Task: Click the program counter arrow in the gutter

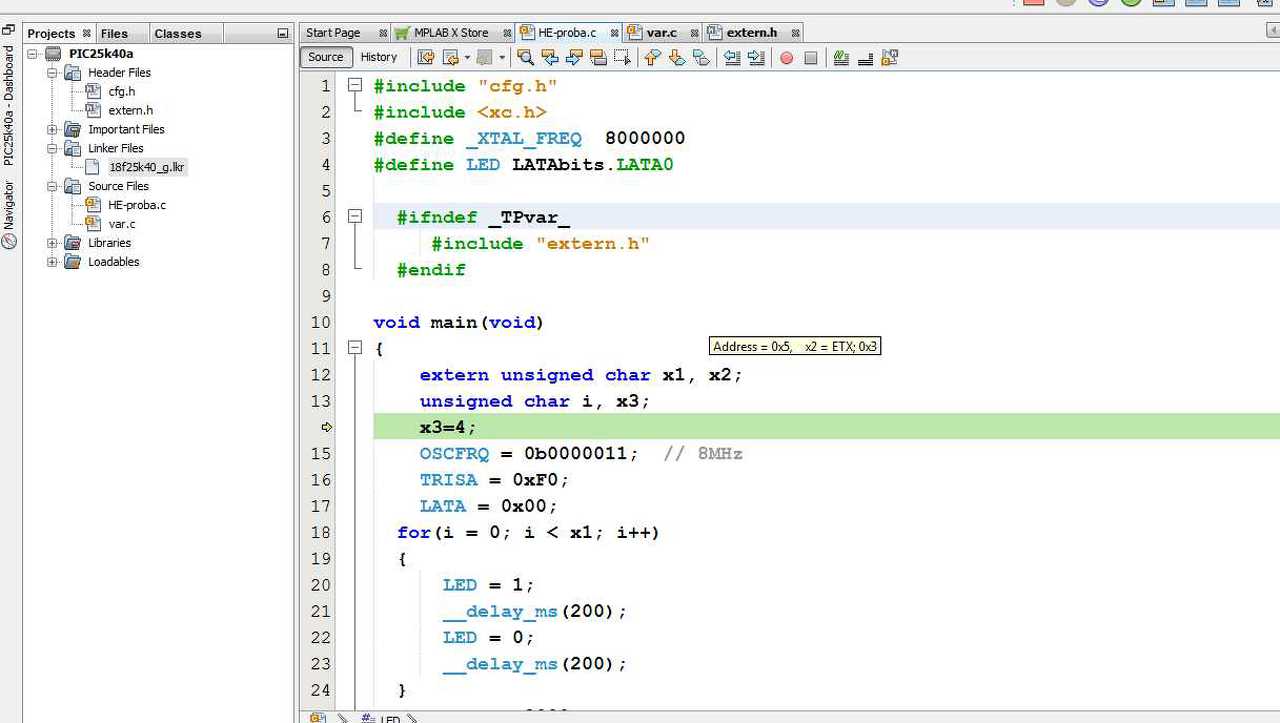Action: [326, 428]
